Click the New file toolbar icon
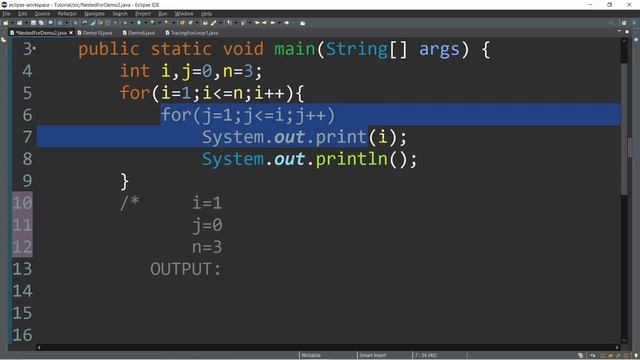640x360 pixels. pos(6,23)
